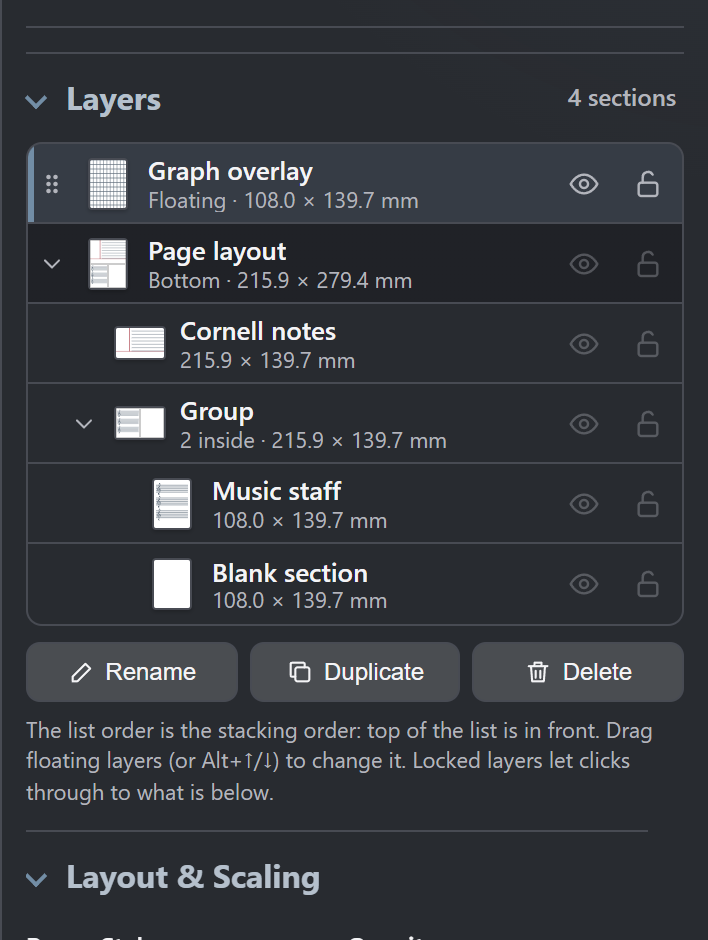Collapse the Layout & Scaling section chevron
Image resolution: width=708 pixels, height=940 pixels.
[x=37, y=879]
